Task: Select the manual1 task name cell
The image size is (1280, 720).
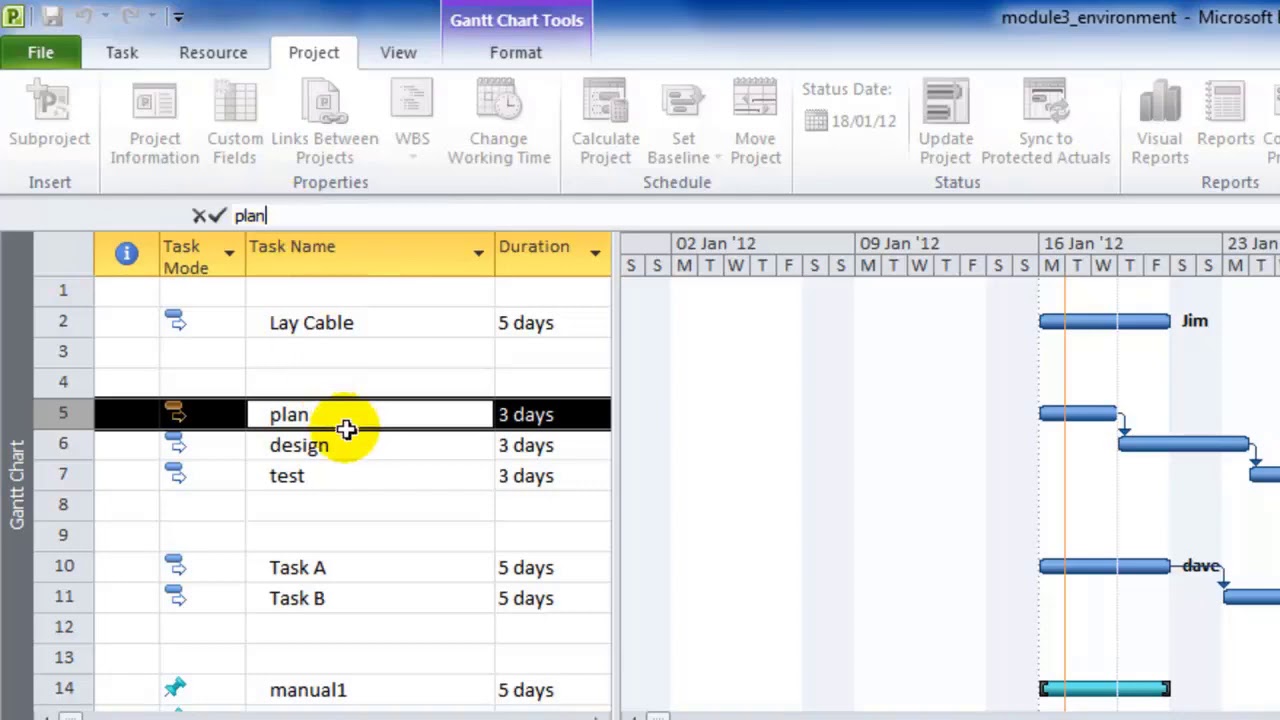Action: (x=369, y=690)
